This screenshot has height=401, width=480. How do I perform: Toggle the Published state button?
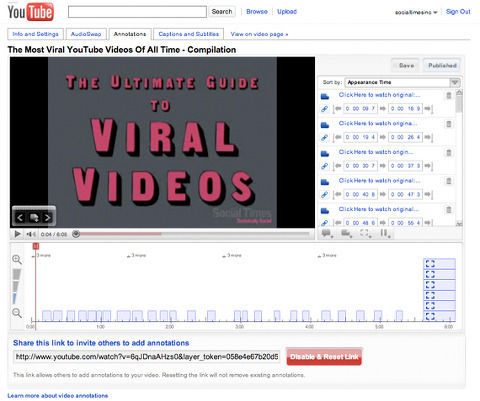442,65
